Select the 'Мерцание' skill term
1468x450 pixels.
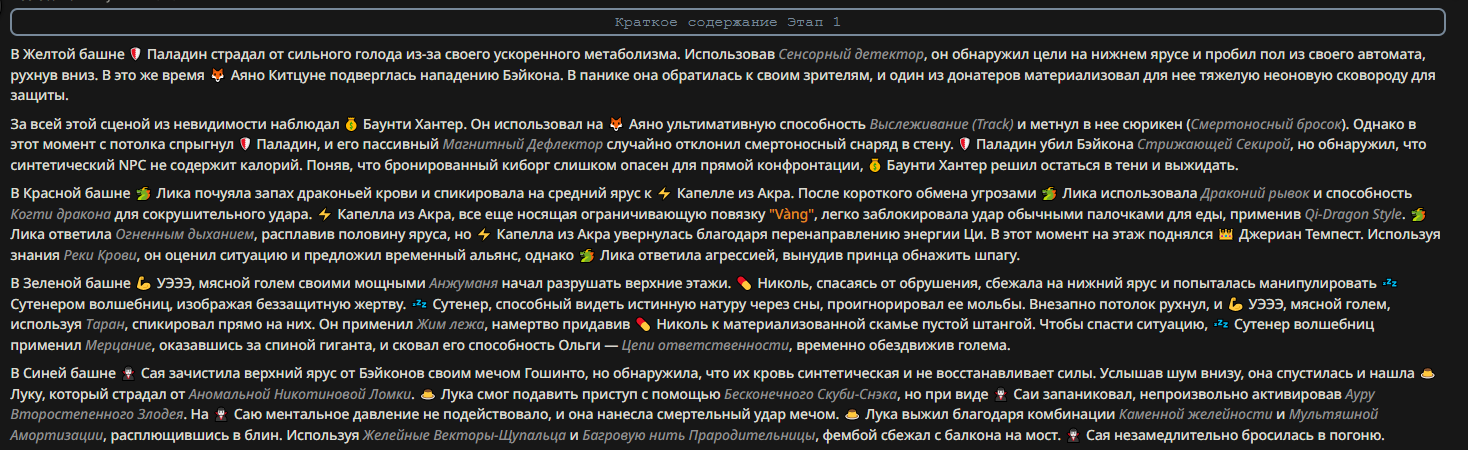(118, 345)
